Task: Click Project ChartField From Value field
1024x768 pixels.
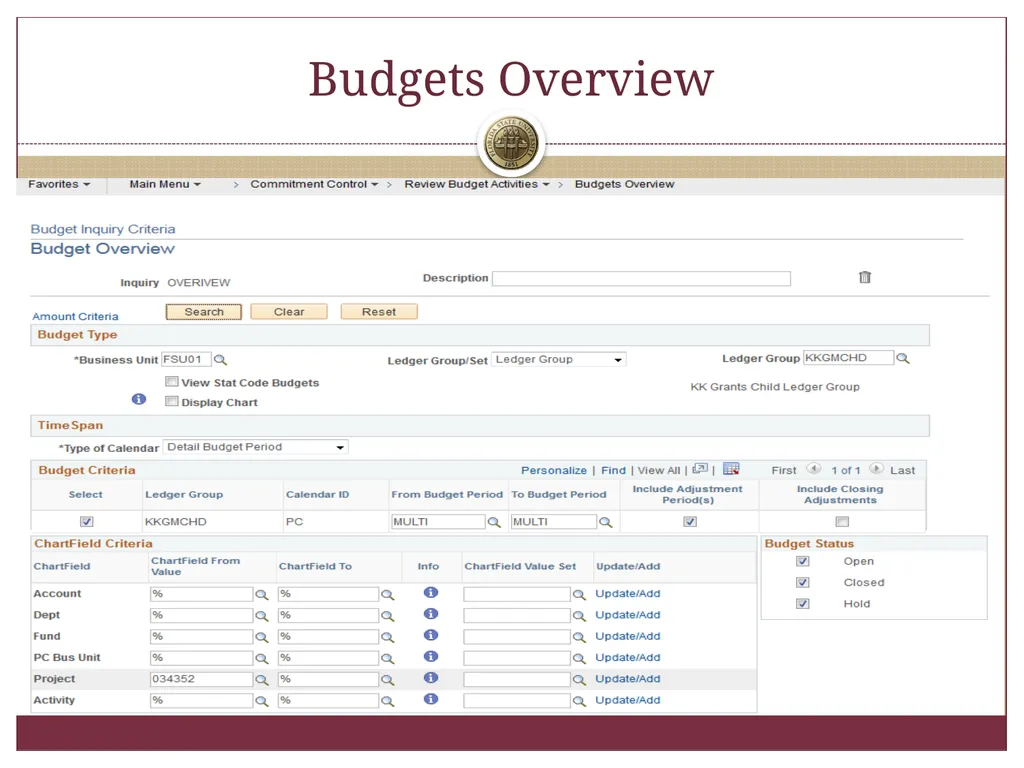Action: (201, 679)
